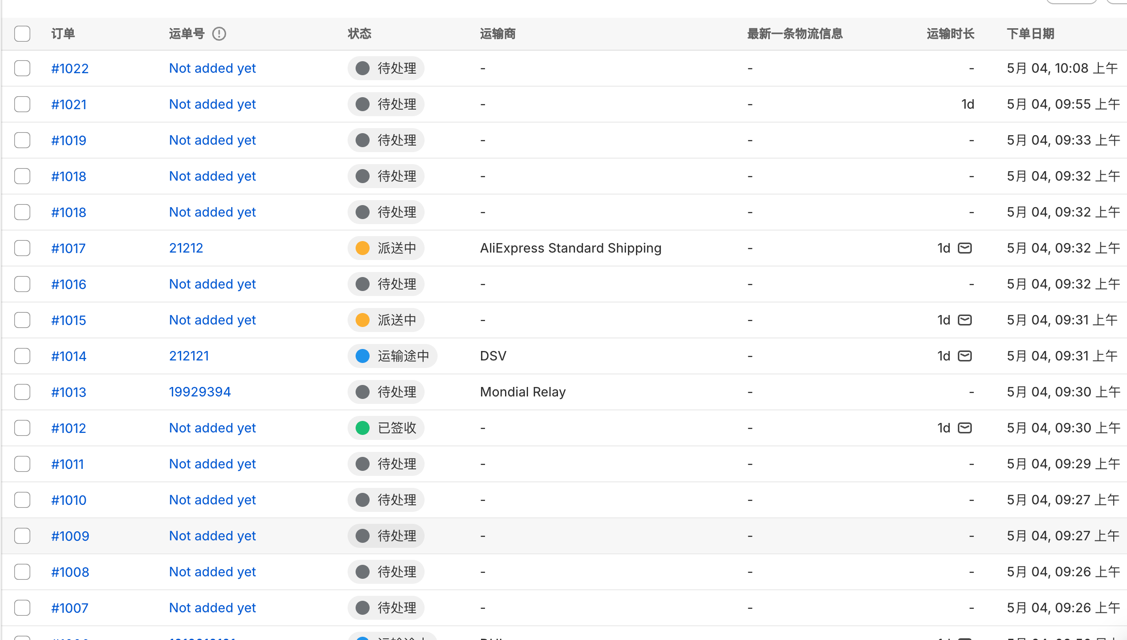Click the 运输途中 status badge of order #1014

(392, 356)
